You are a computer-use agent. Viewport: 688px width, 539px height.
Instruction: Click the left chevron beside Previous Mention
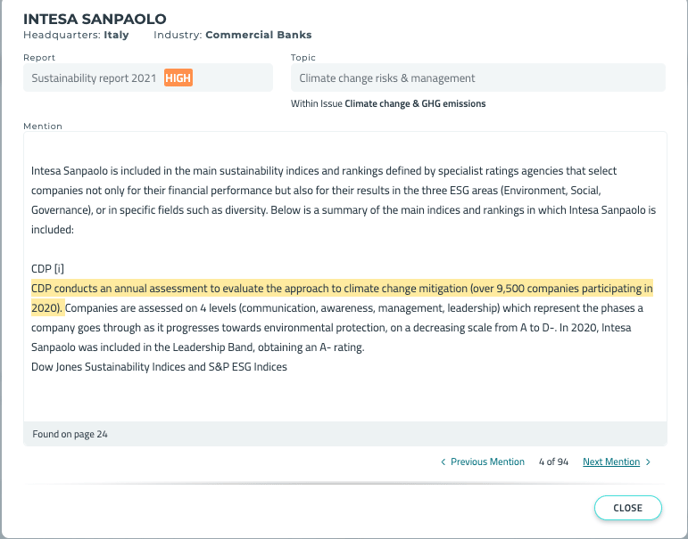(x=443, y=462)
